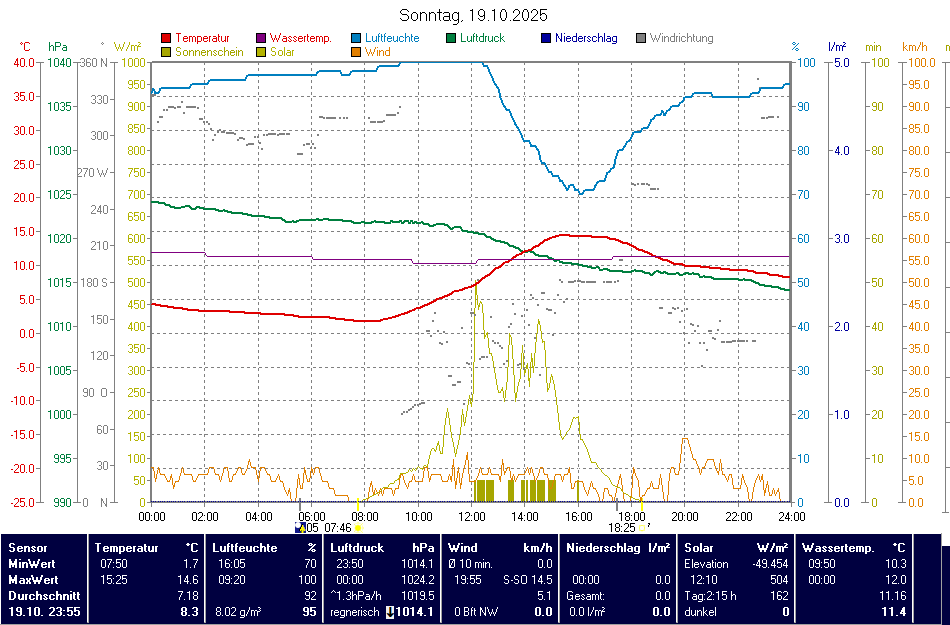
Task: Select the Temperatur column header in table
Action: tap(127, 548)
